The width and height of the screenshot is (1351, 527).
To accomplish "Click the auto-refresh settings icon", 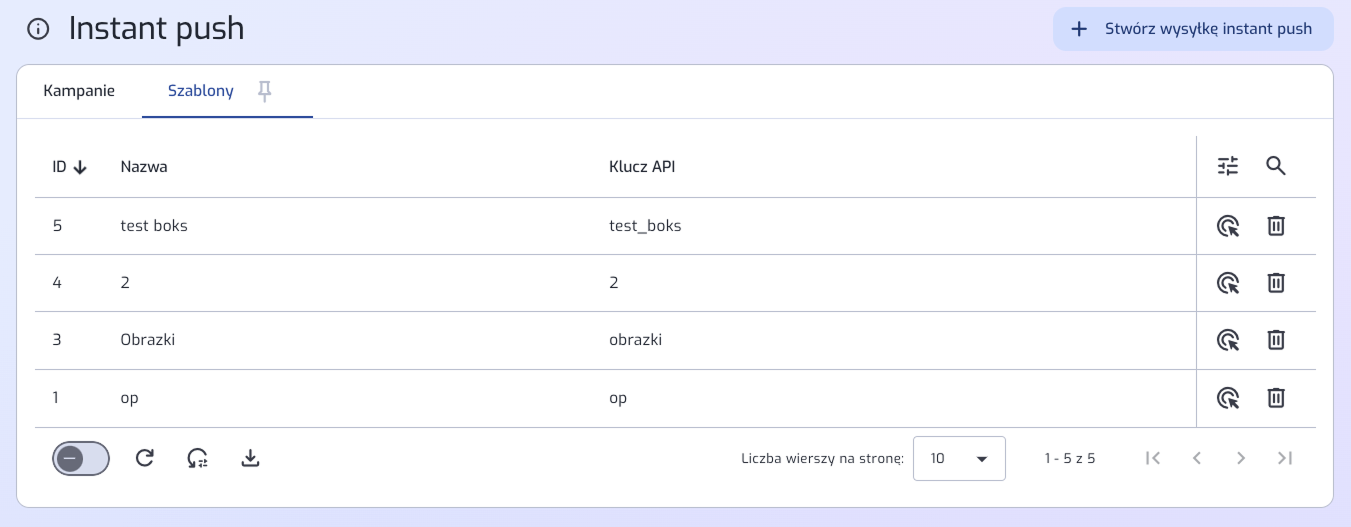I will pyautogui.click(x=197, y=458).
